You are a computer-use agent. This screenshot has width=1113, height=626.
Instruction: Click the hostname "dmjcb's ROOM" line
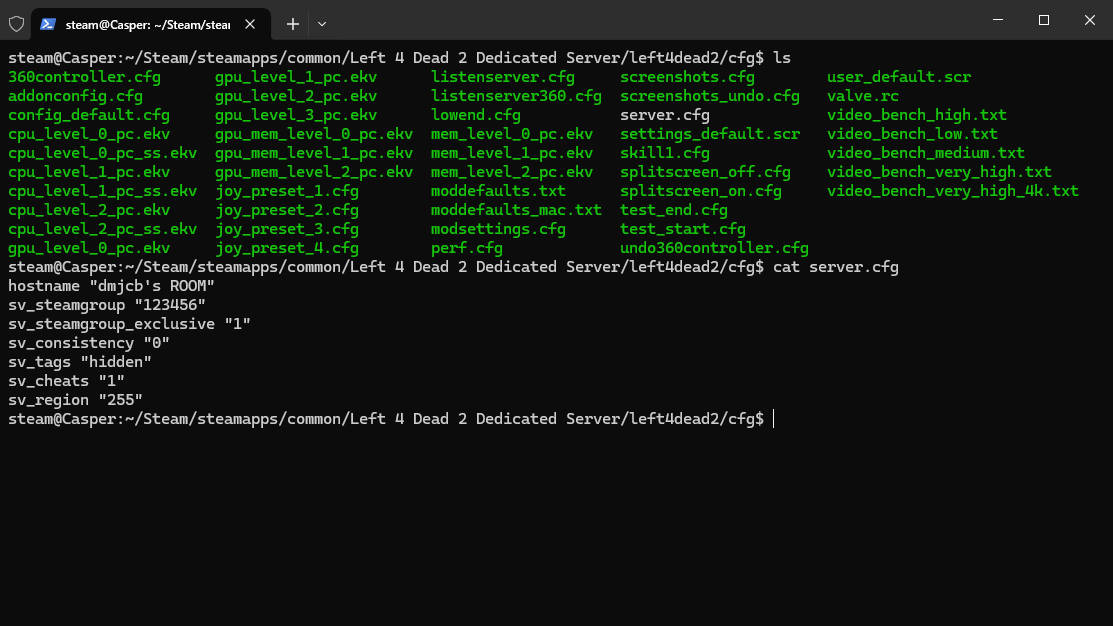point(111,286)
